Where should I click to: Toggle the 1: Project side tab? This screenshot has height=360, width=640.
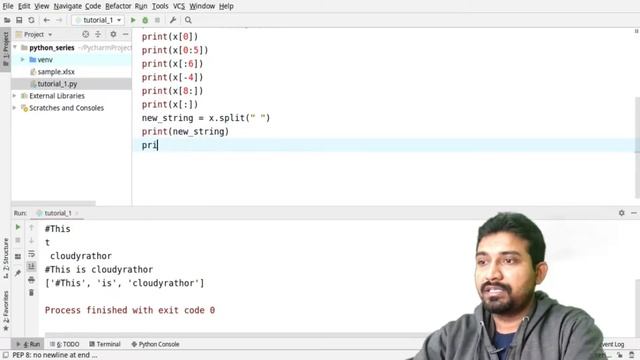pyautogui.click(x=5, y=49)
